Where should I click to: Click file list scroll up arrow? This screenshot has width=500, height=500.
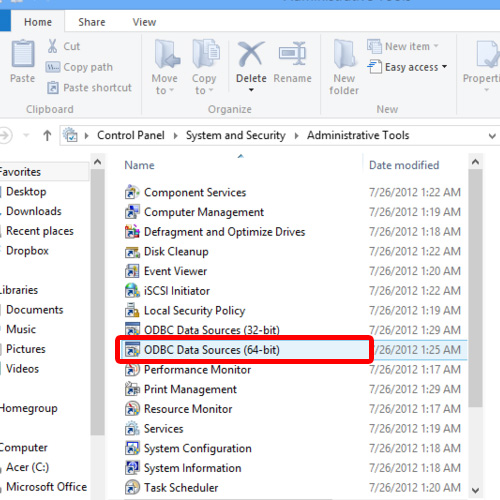click(475, 162)
